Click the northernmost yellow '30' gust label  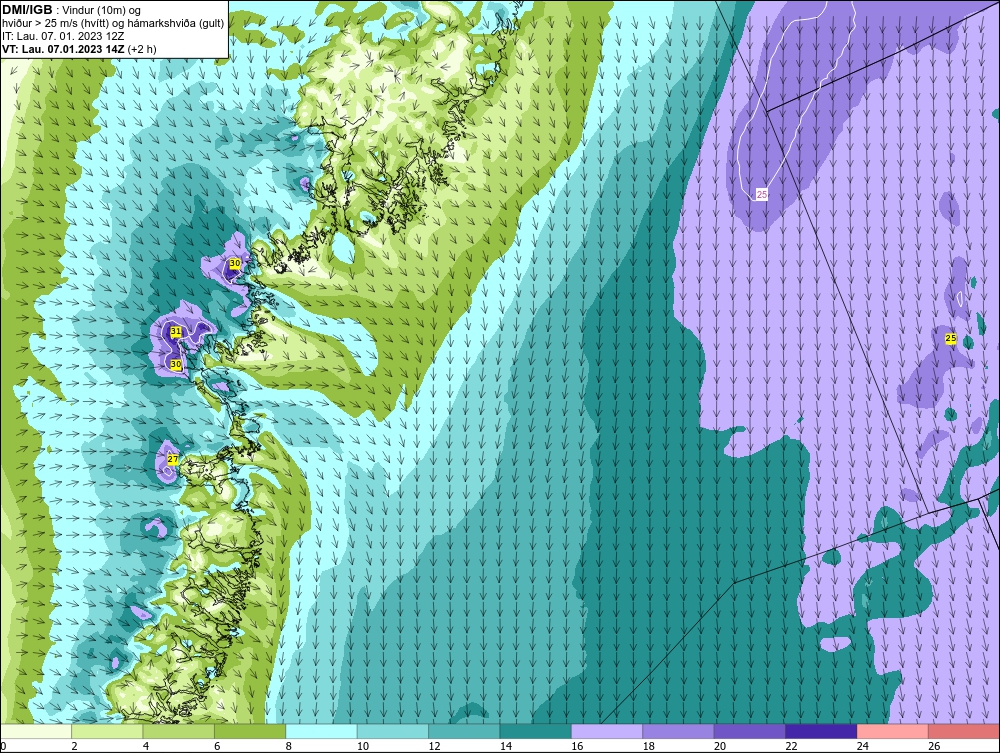(235, 263)
